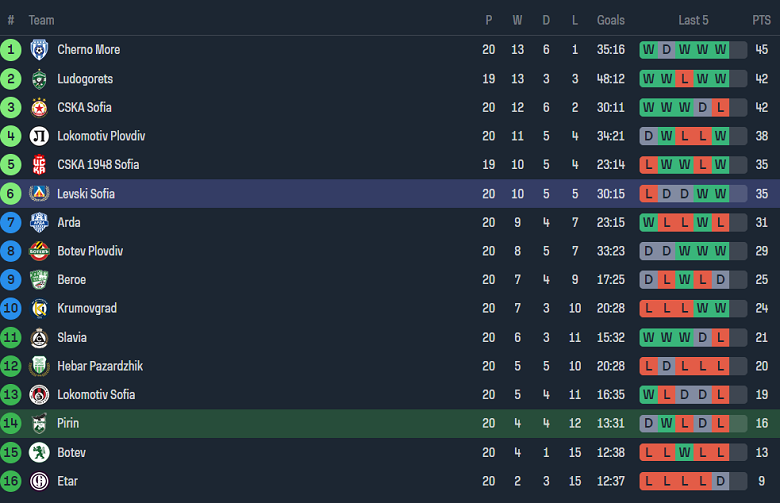Sort table by PTS column header
This screenshot has width=780, height=503.
(x=761, y=20)
